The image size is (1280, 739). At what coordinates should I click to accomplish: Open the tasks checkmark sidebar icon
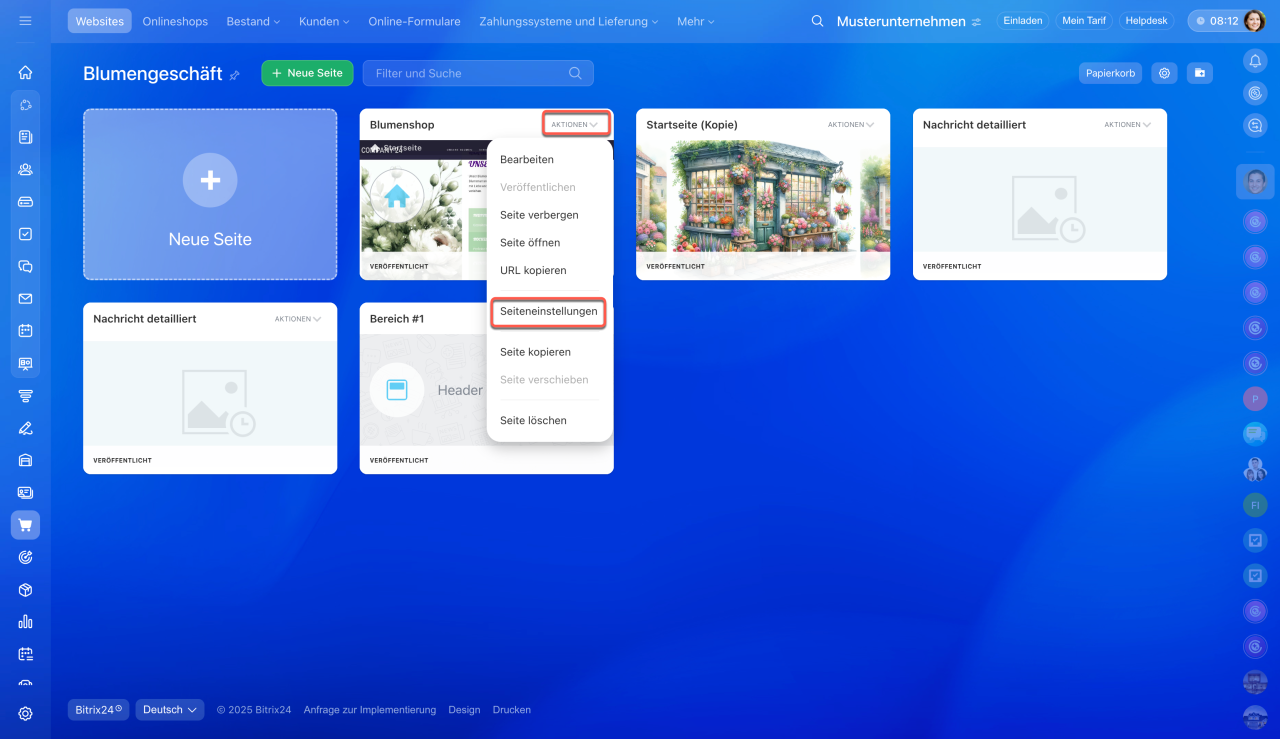25,234
